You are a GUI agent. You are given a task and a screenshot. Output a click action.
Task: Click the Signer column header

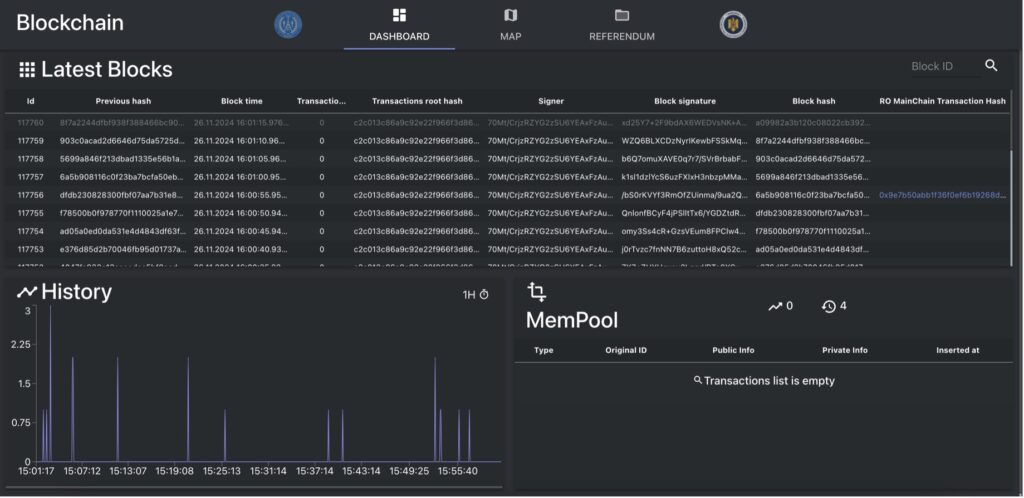pyautogui.click(x=550, y=101)
